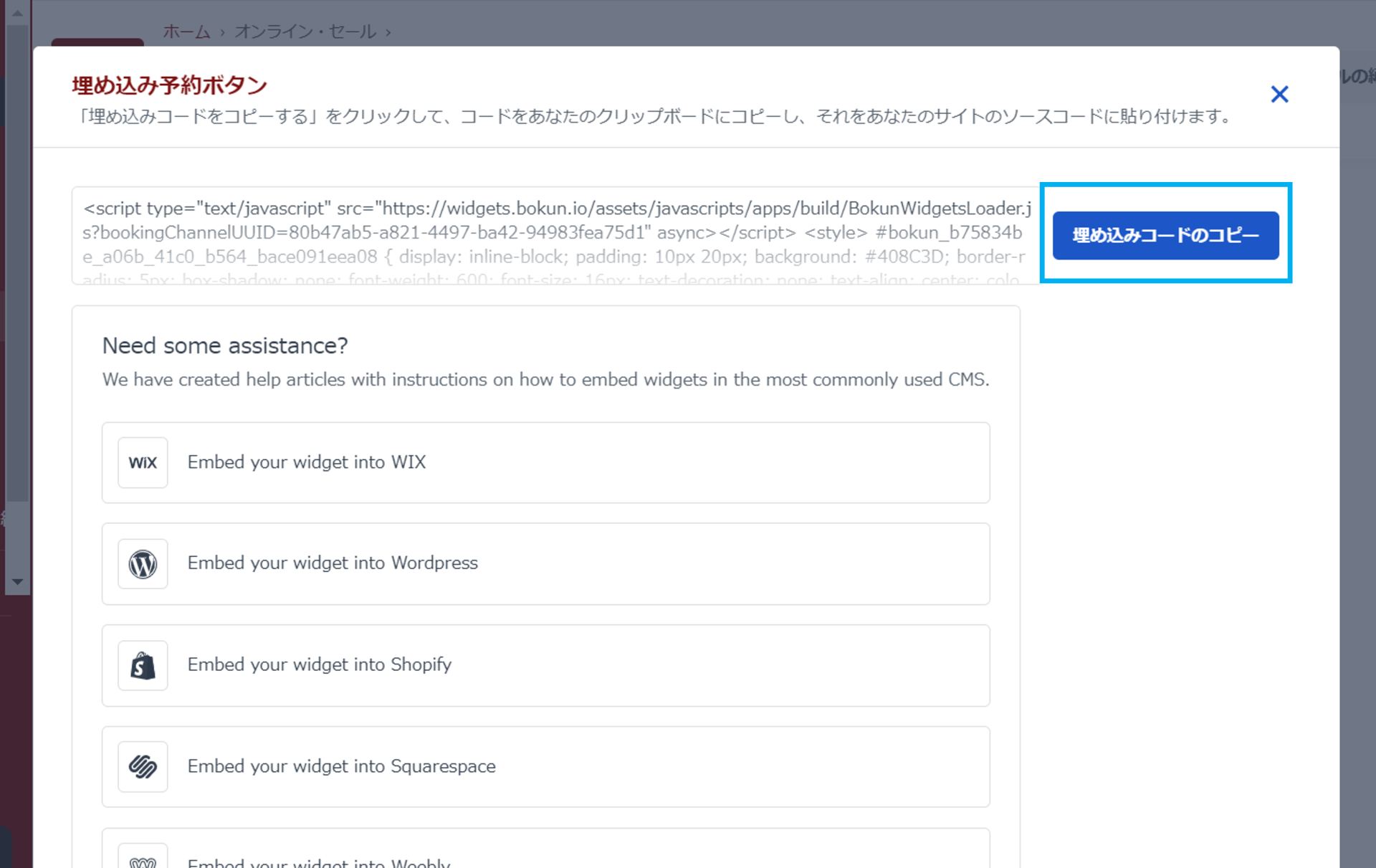Click the Need some assistance heading
The height and width of the screenshot is (868, 1376).
(225, 345)
